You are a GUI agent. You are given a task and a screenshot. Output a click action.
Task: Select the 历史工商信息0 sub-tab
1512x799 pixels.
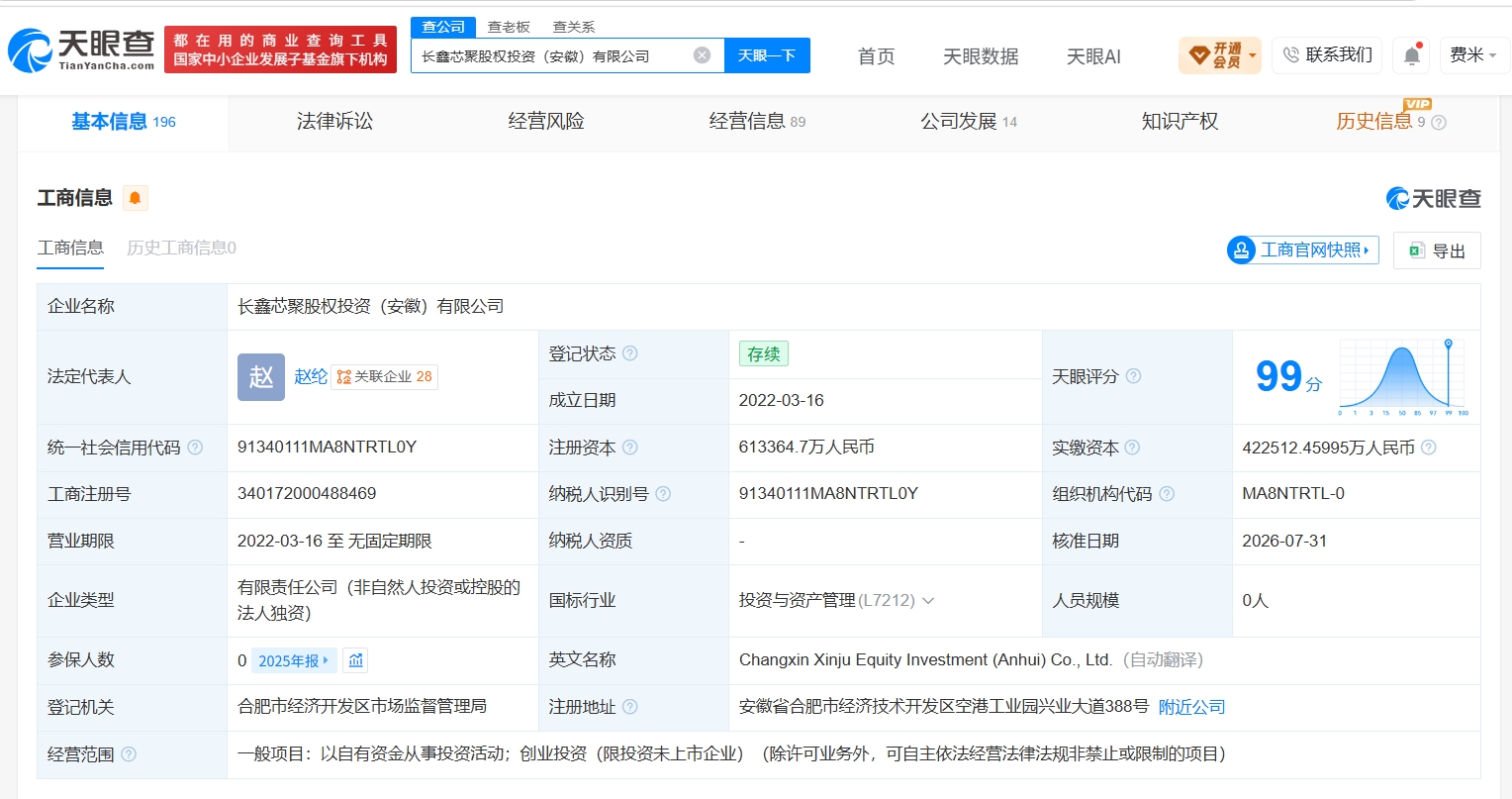click(181, 248)
